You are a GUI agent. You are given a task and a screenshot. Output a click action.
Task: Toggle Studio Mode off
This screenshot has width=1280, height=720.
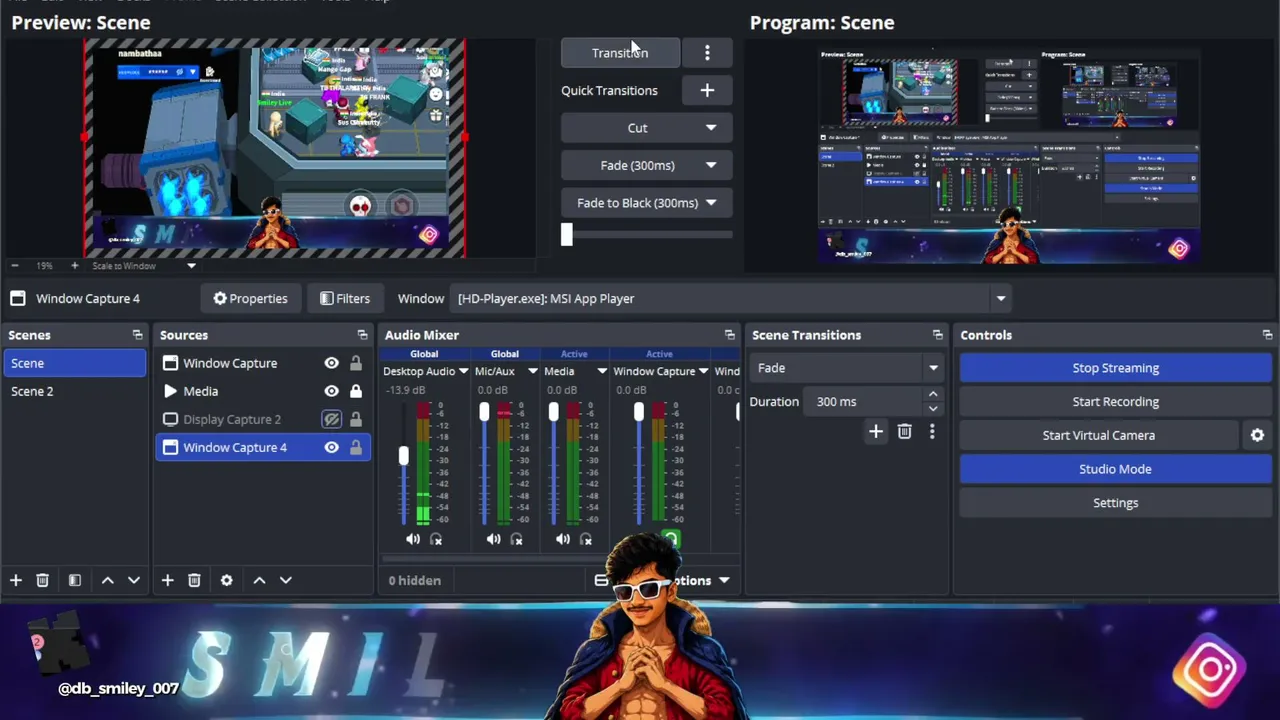[1115, 469]
